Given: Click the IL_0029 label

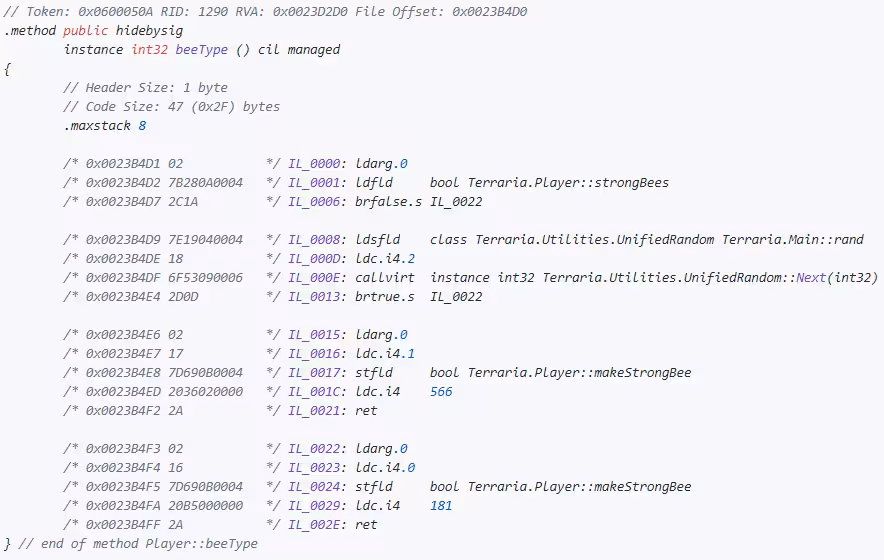Looking at the screenshot, I should pyautogui.click(x=314, y=506).
